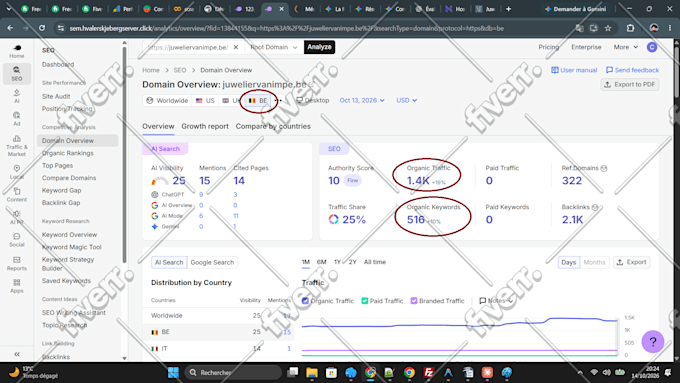Open the Home icon in left rail
This screenshot has width=680, height=383.
tap(16, 51)
